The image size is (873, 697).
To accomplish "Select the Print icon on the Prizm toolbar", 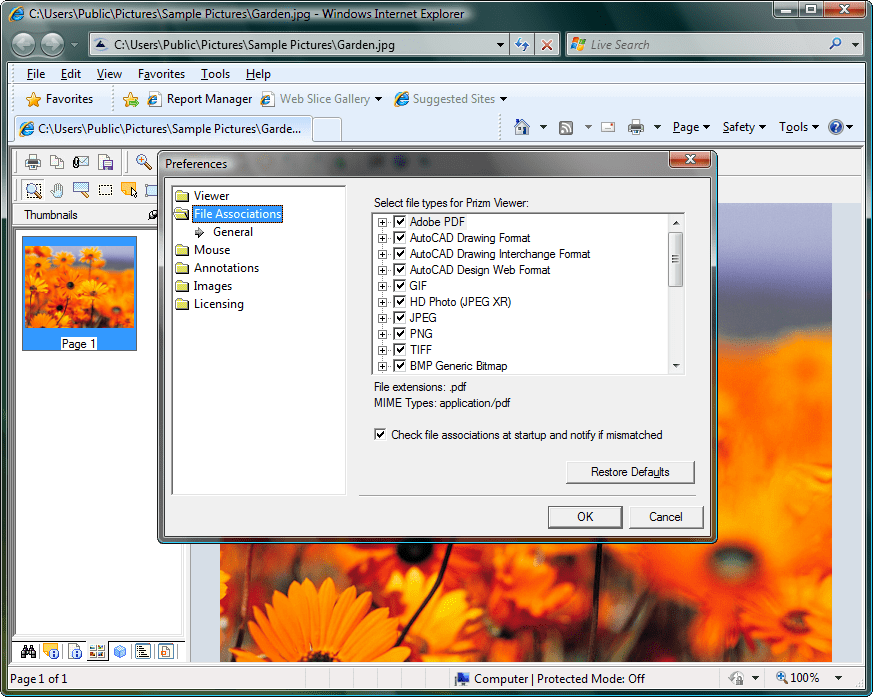I will click(32, 162).
